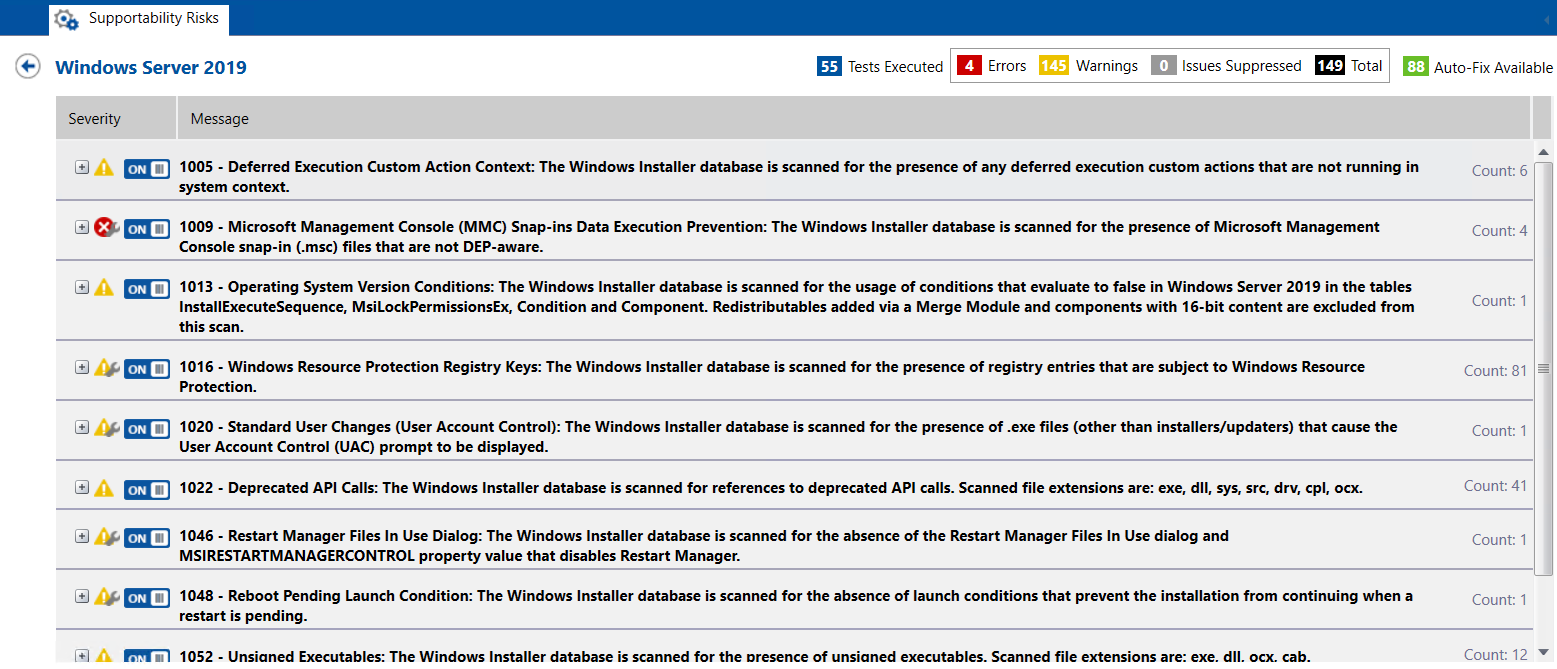The height and width of the screenshot is (669, 1557).
Task: Toggle ON switch for 1052 Unsigned Executables
Action: (147, 658)
